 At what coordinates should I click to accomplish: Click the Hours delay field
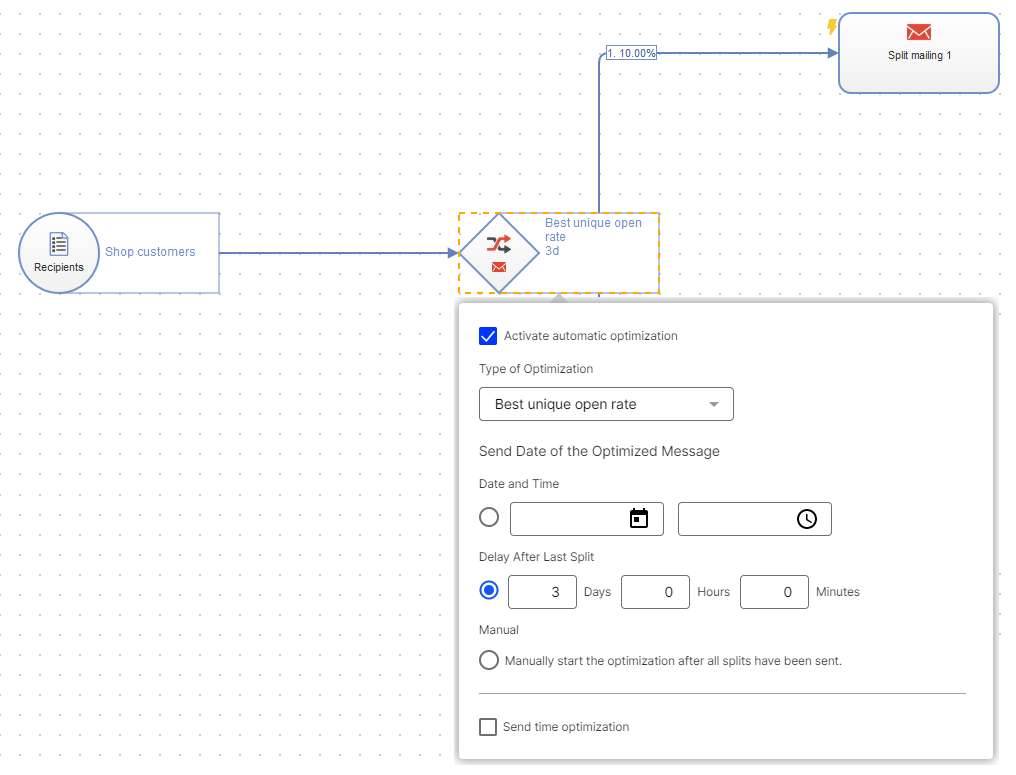(655, 592)
